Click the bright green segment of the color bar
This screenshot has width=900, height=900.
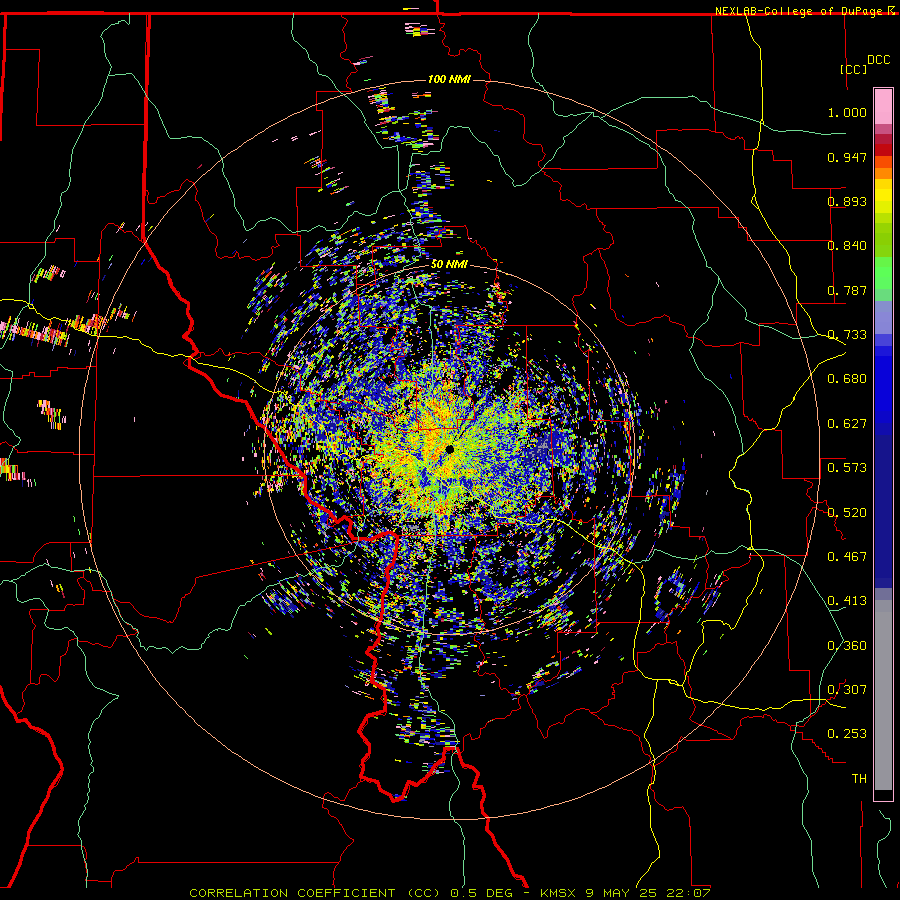pos(883,273)
